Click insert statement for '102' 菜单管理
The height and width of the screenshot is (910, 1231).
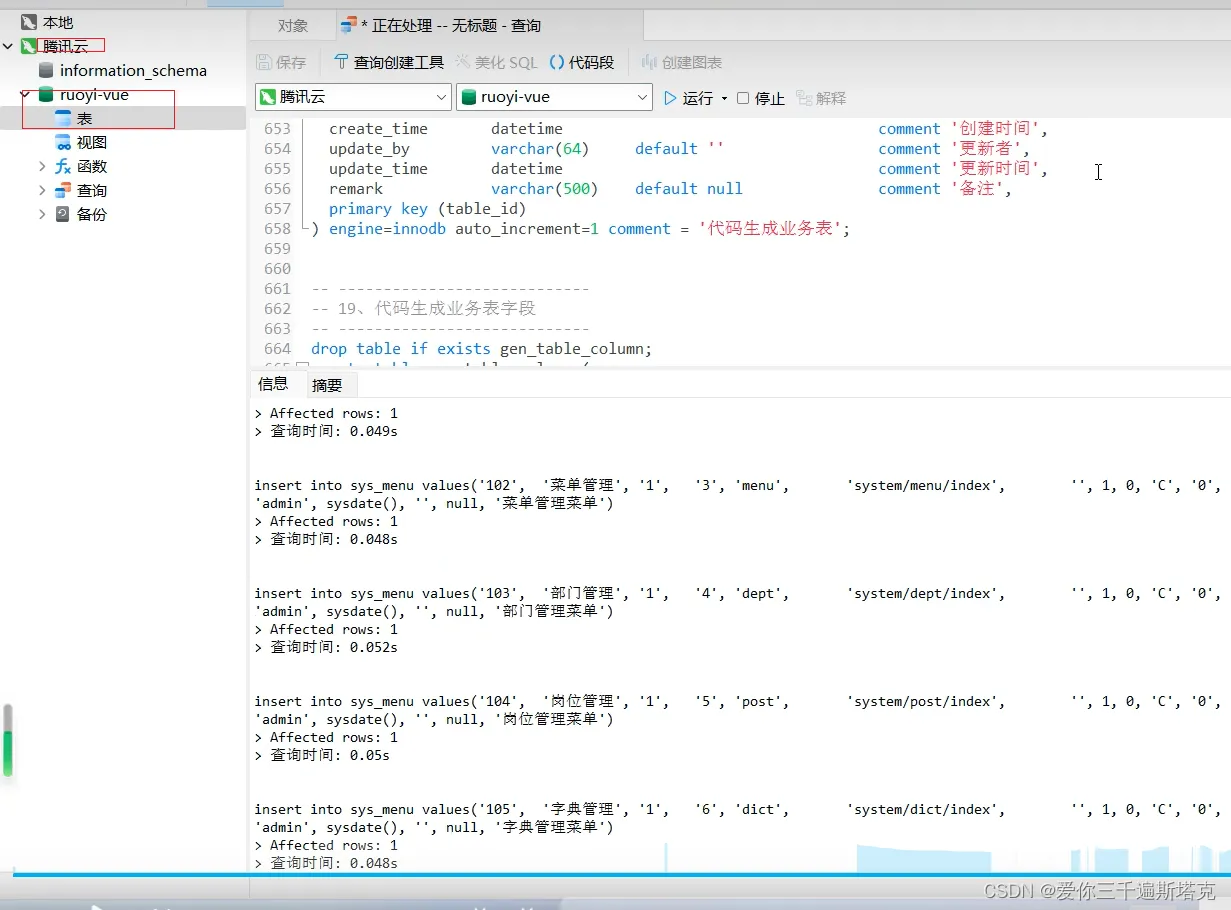pos(738,494)
